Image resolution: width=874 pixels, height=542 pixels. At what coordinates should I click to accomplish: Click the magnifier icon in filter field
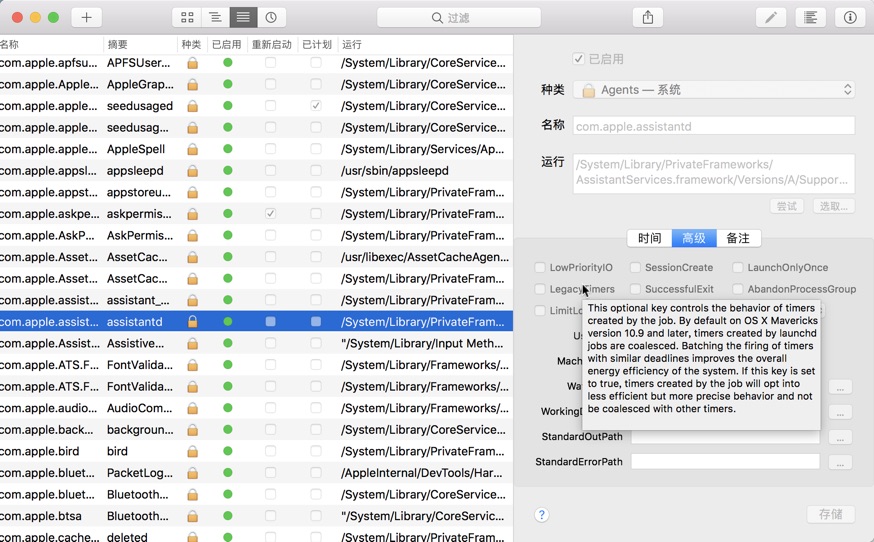pyautogui.click(x=437, y=18)
